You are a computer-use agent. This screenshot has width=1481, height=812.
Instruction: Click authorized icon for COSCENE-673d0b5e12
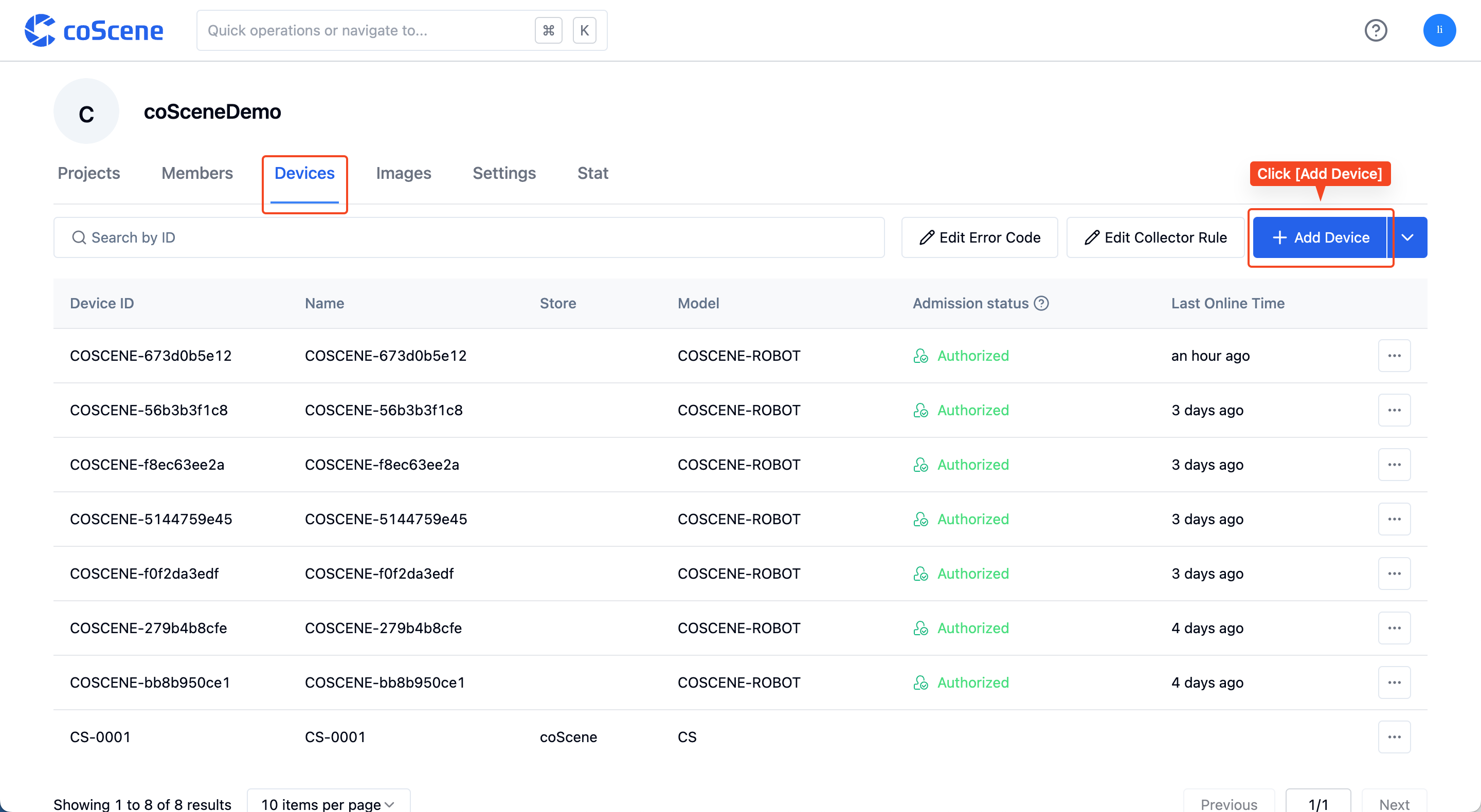(x=920, y=356)
